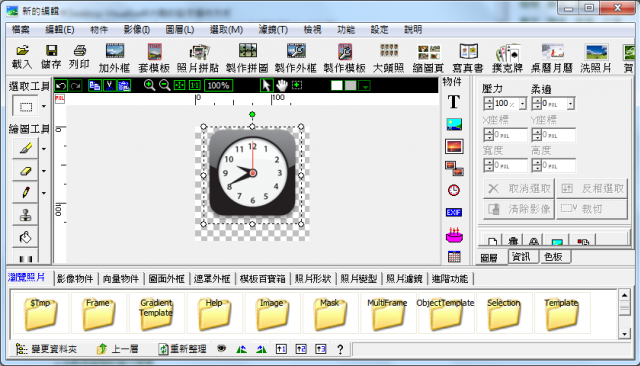Click the browser scrollbar down arrow

pos(624,334)
